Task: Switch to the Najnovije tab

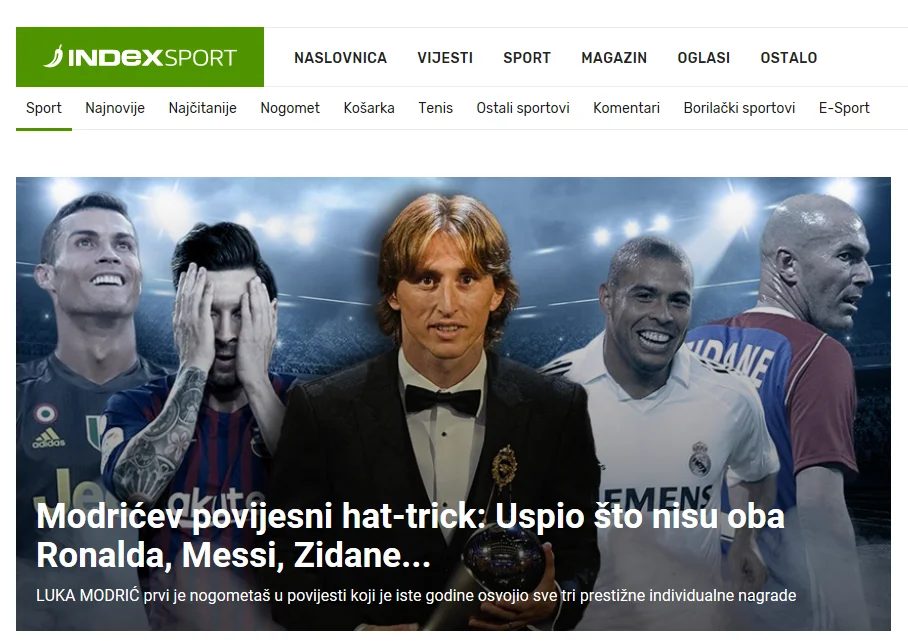Action: click(115, 108)
